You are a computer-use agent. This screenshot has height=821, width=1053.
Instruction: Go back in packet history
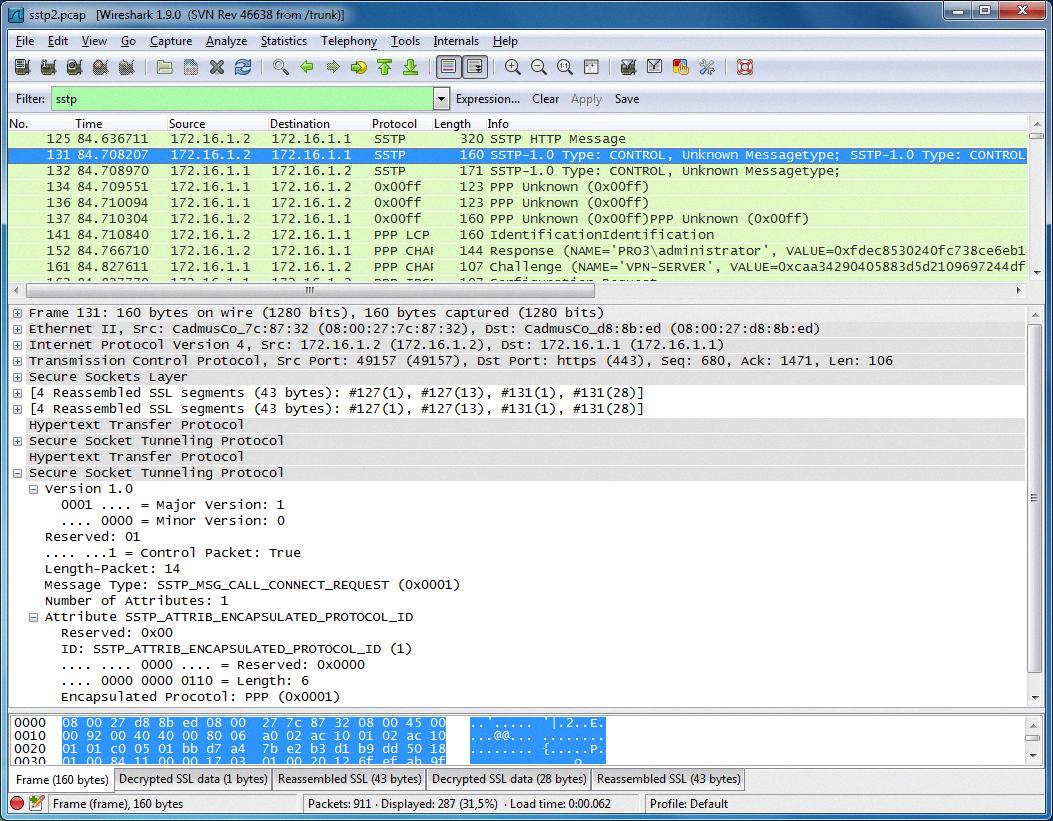307,67
